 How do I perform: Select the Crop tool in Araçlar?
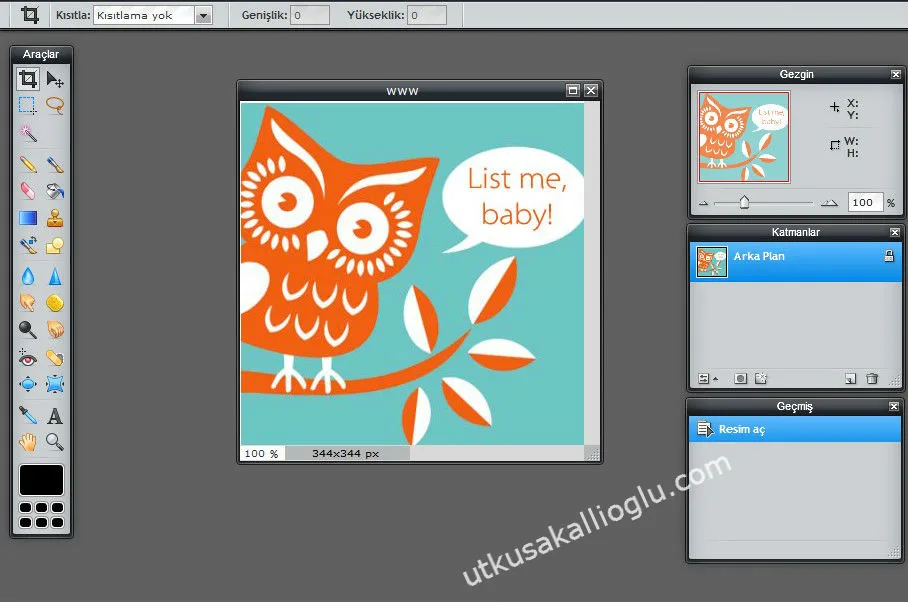[28, 79]
